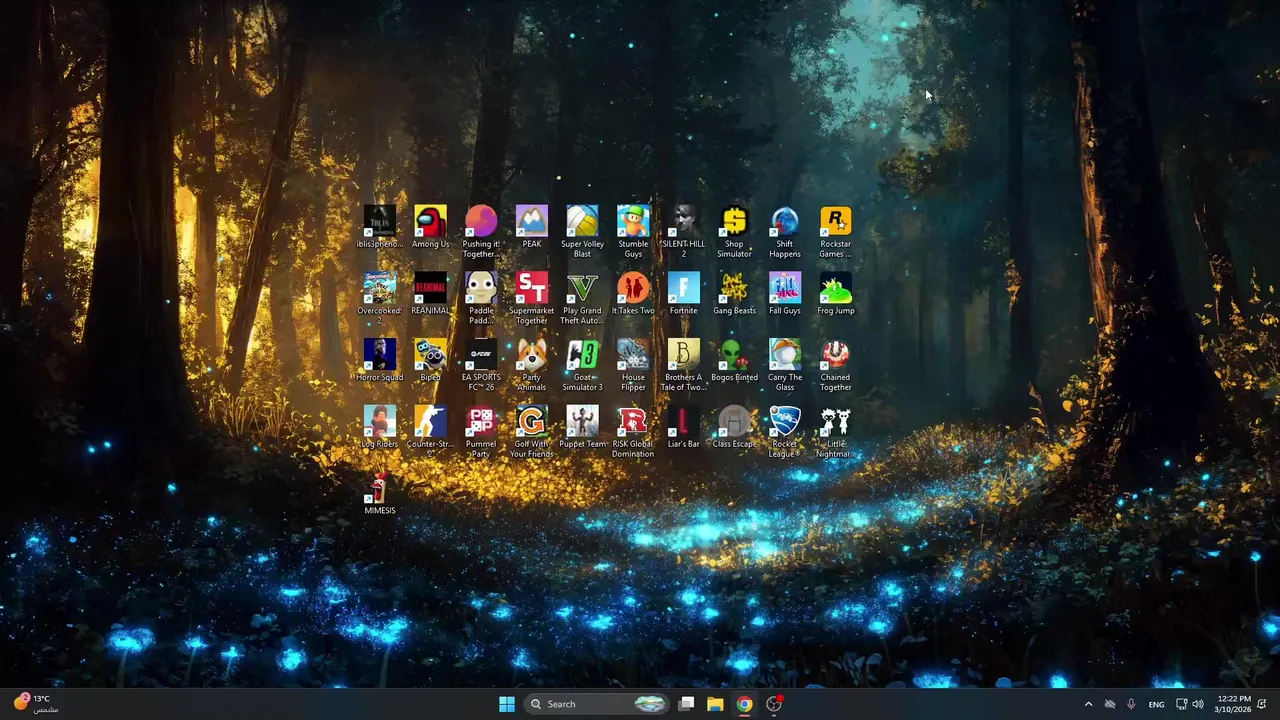Select the Class Escape icon

point(734,427)
